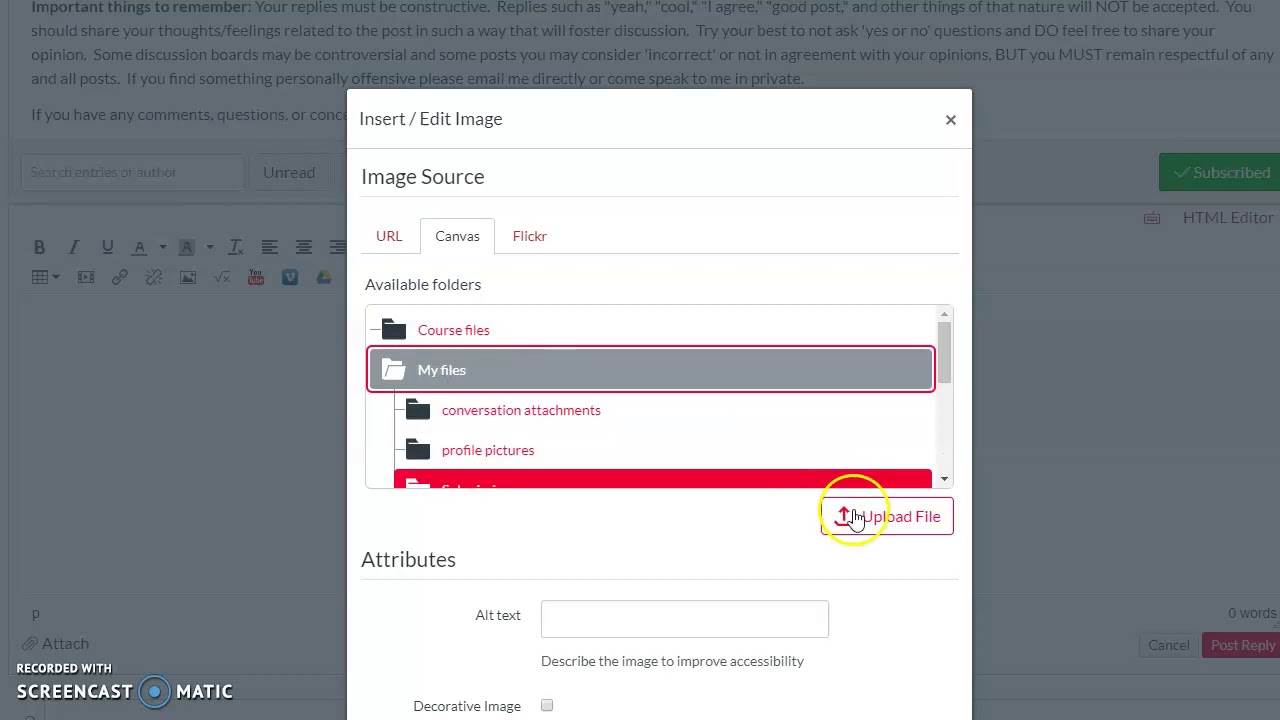This screenshot has height=720, width=1280.
Task: Click the YouTube embed icon
Action: [x=256, y=277]
